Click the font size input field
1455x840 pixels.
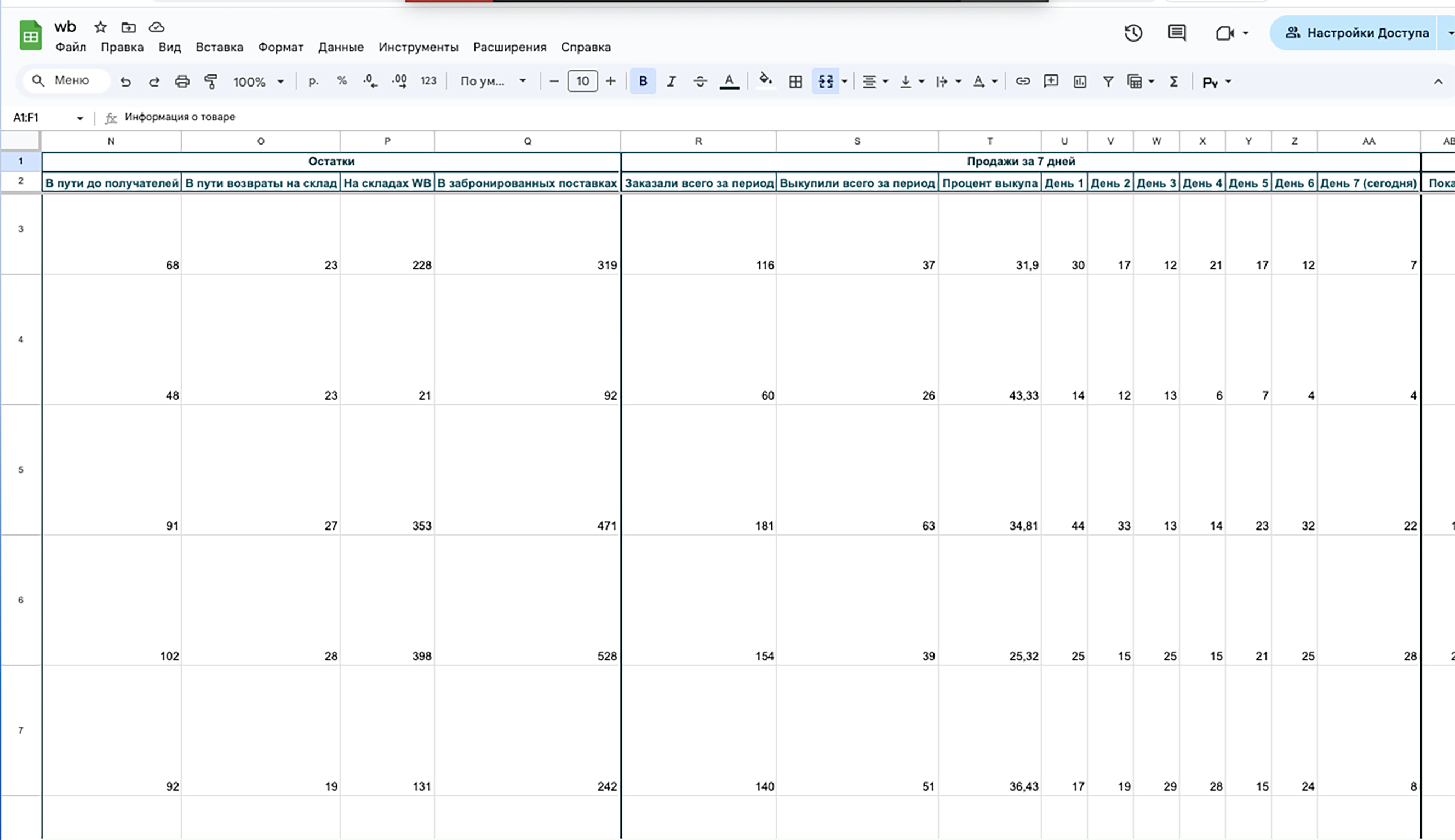pos(582,82)
